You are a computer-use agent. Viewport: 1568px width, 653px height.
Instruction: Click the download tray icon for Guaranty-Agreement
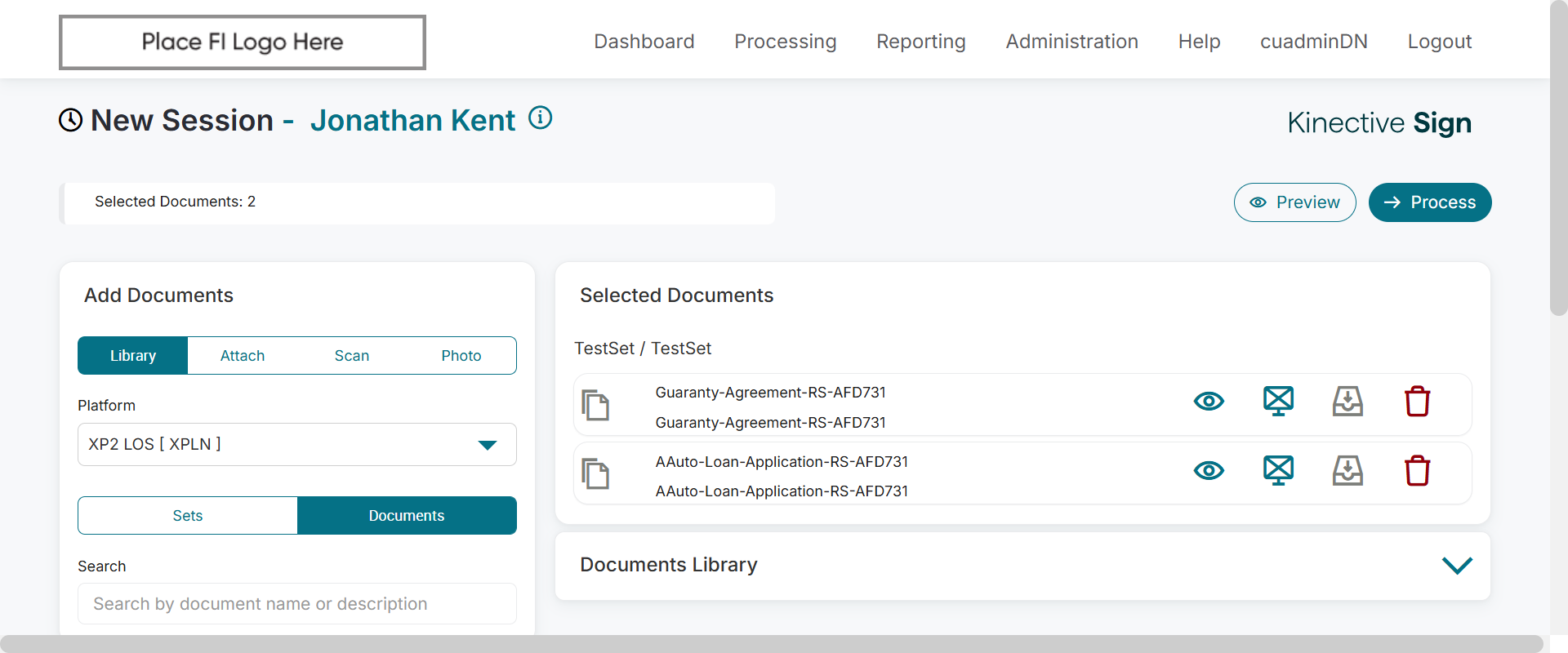(1347, 402)
